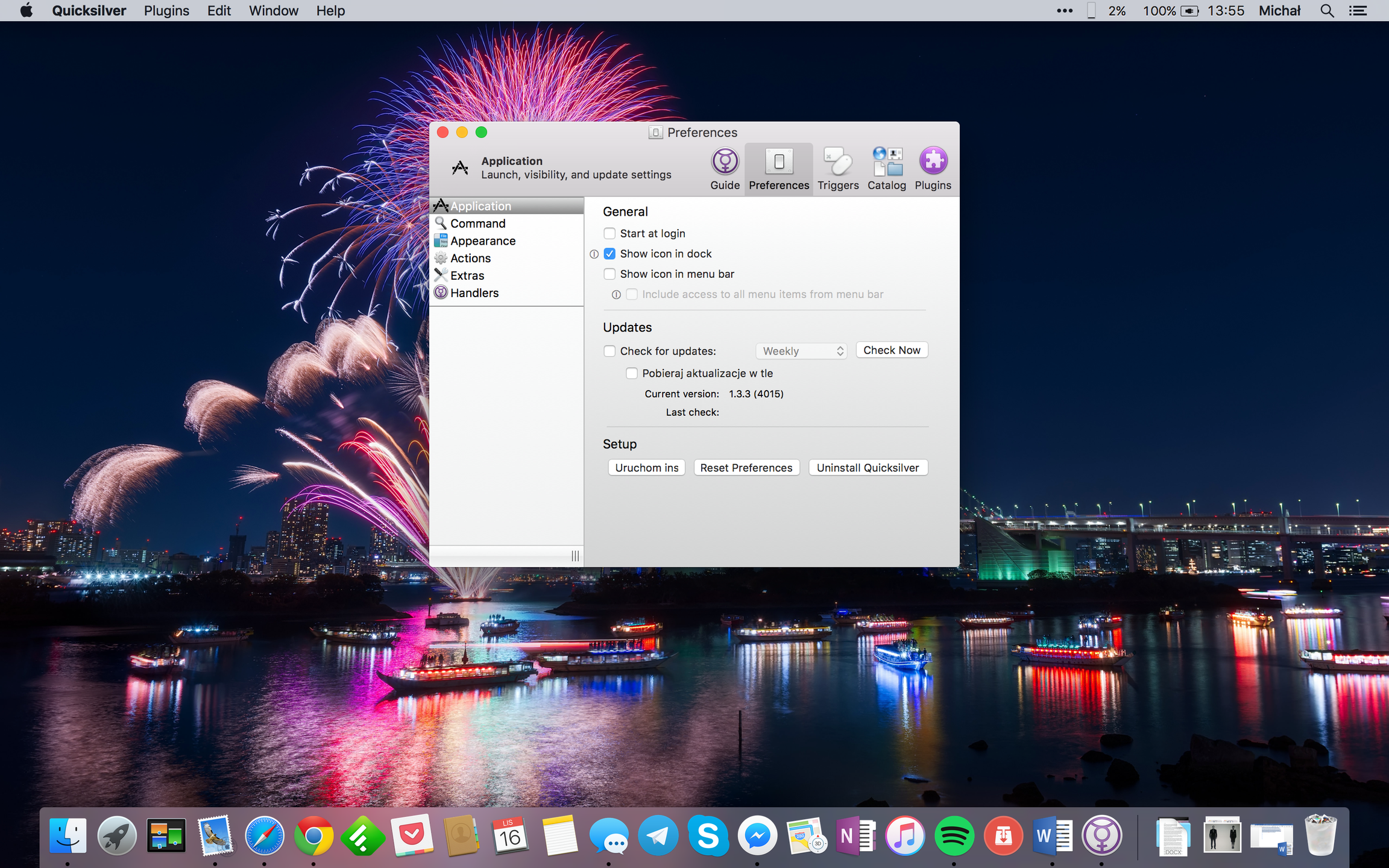Click the sidebar resize handle
The height and width of the screenshot is (868, 1389).
click(575, 556)
